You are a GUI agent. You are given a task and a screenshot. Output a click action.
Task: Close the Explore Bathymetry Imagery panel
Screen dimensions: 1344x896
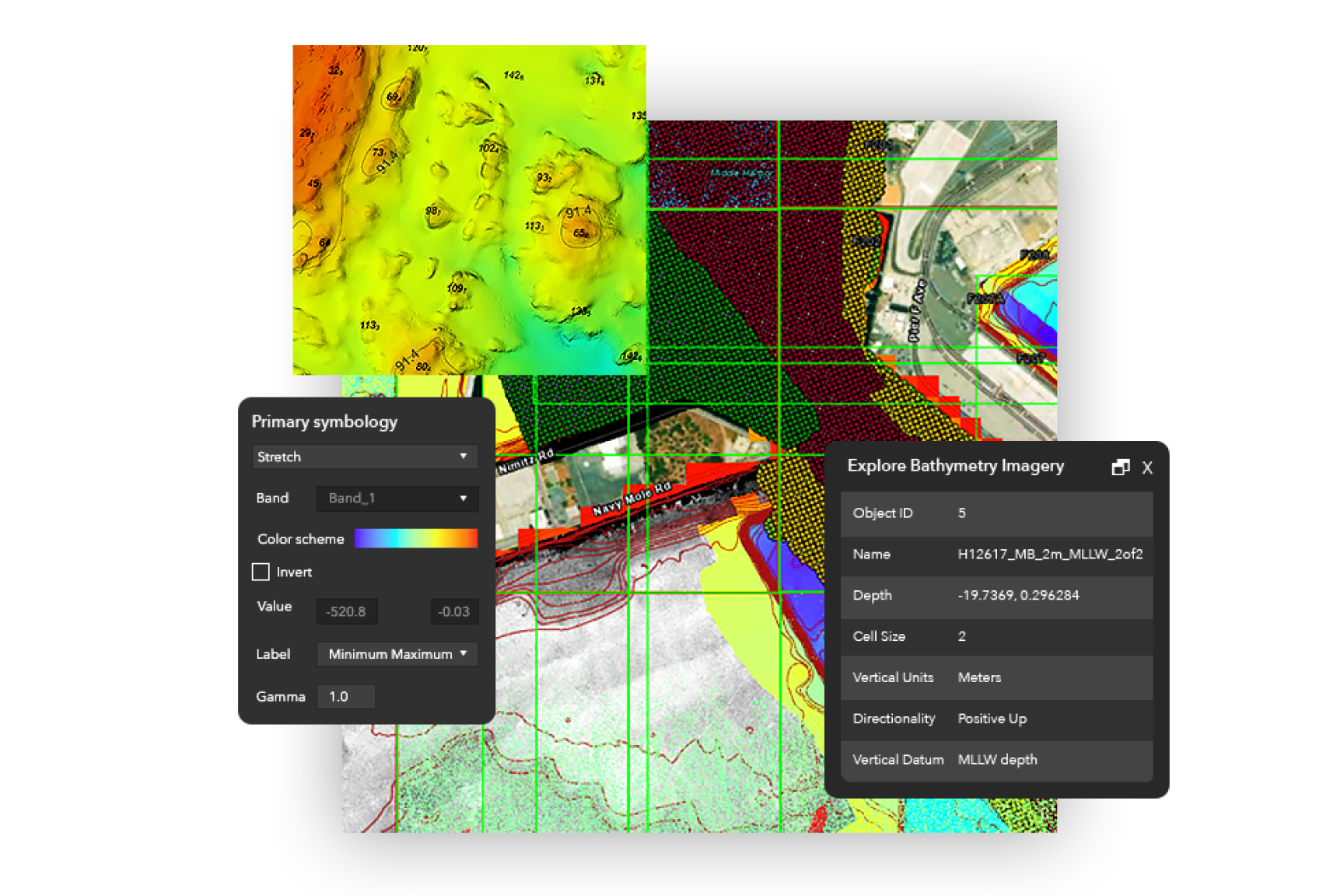coord(1147,467)
